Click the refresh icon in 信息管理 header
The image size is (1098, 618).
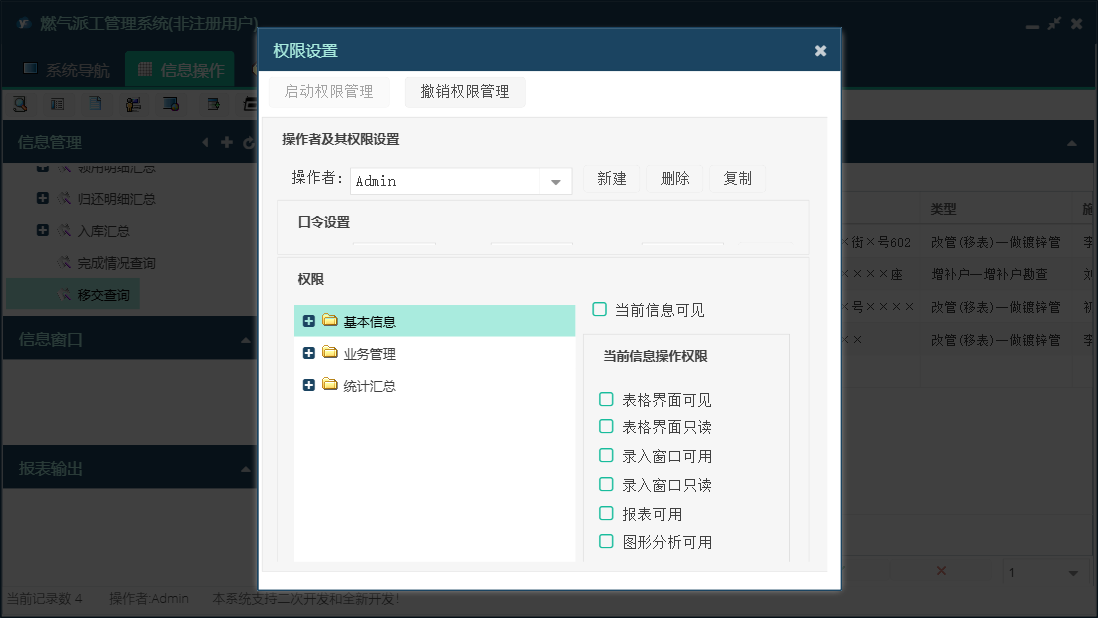249,143
